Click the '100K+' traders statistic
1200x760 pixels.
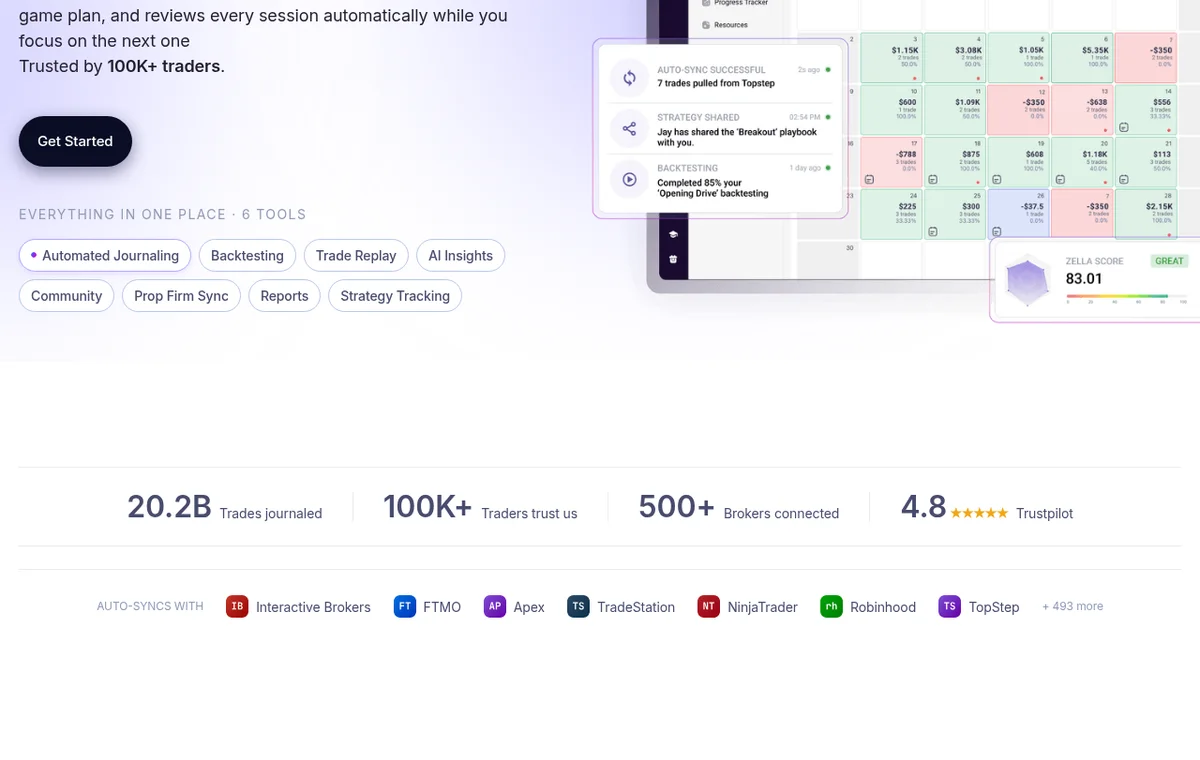click(427, 507)
